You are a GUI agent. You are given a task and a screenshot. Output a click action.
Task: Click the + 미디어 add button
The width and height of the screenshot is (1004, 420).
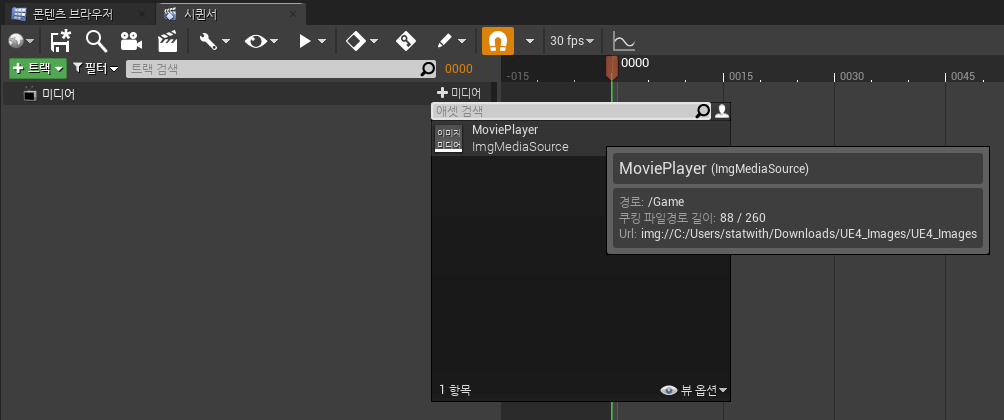pos(458,93)
